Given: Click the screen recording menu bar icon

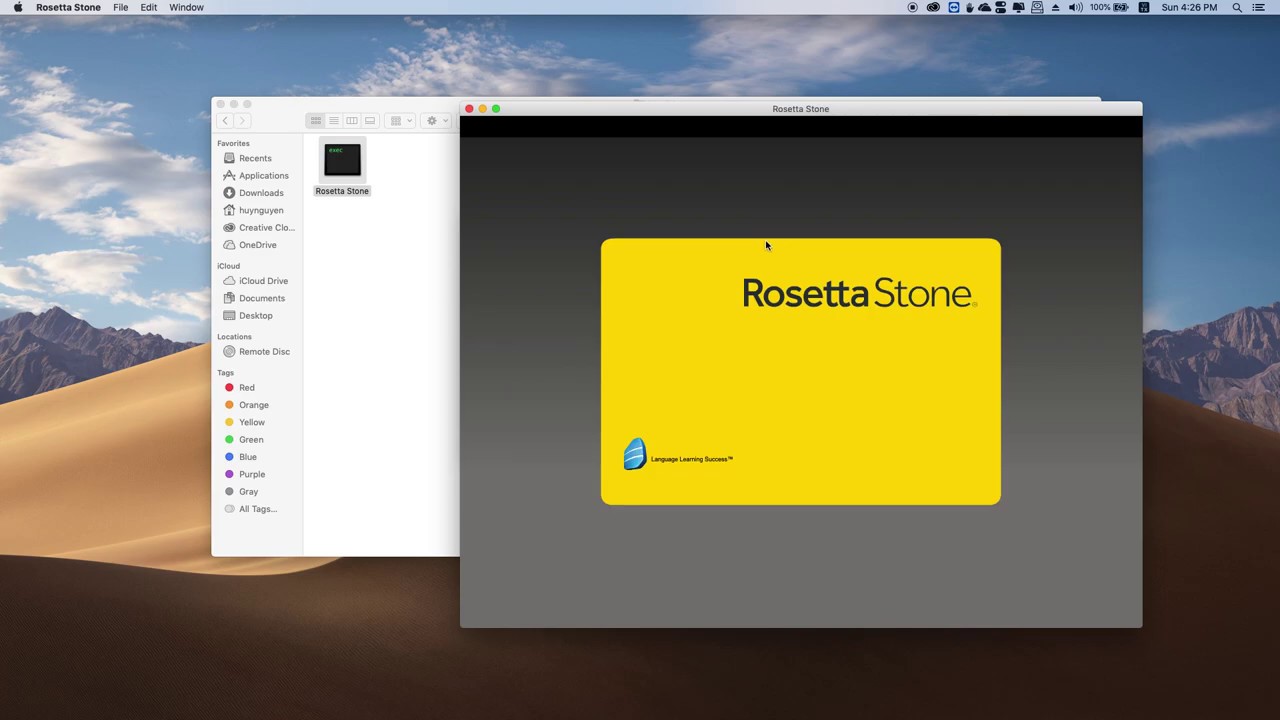Looking at the screenshot, I should point(912,7).
